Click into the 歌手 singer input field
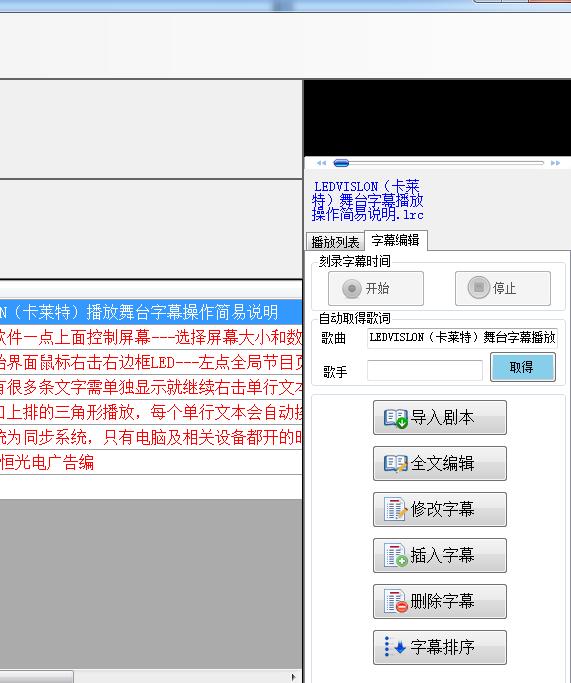 tap(425, 370)
